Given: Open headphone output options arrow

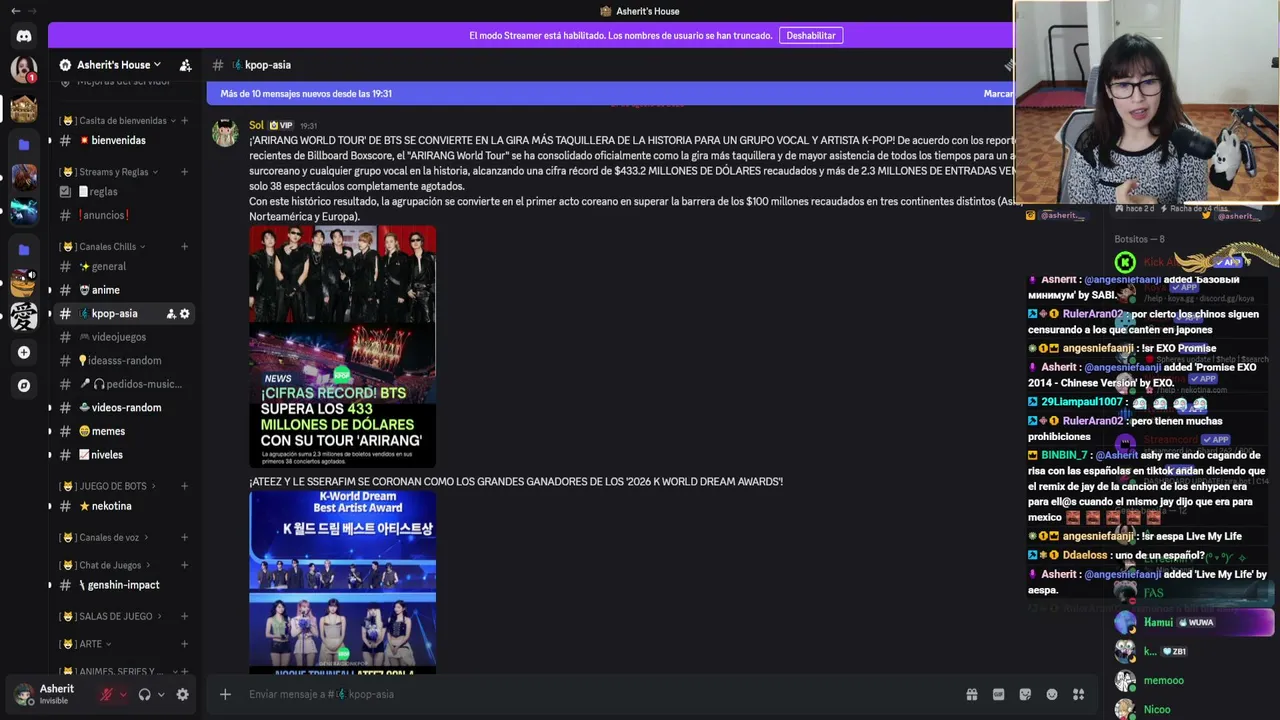Looking at the screenshot, I should pos(161,694).
